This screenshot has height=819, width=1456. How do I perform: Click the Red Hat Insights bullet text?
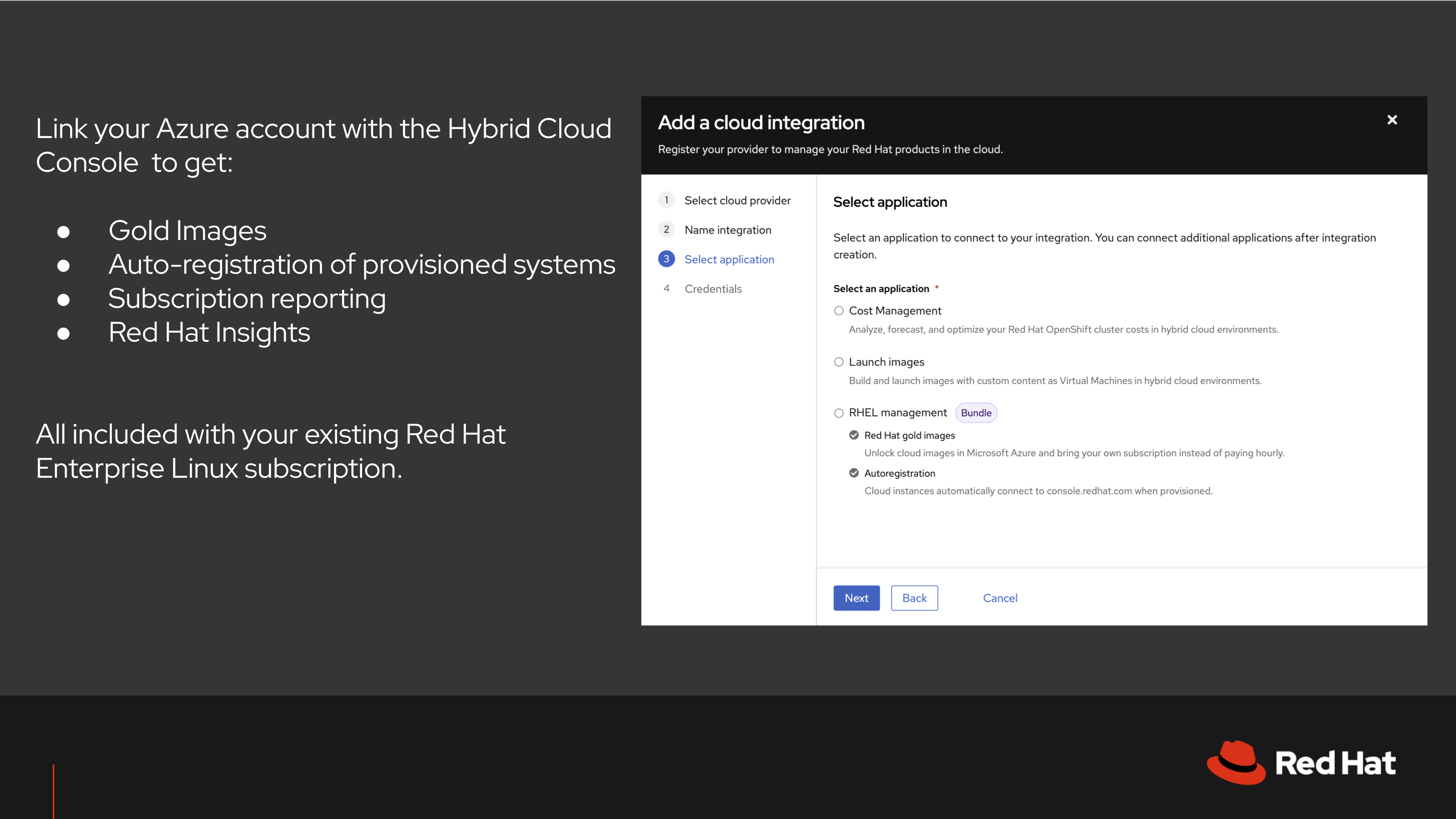[x=209, y=333]
